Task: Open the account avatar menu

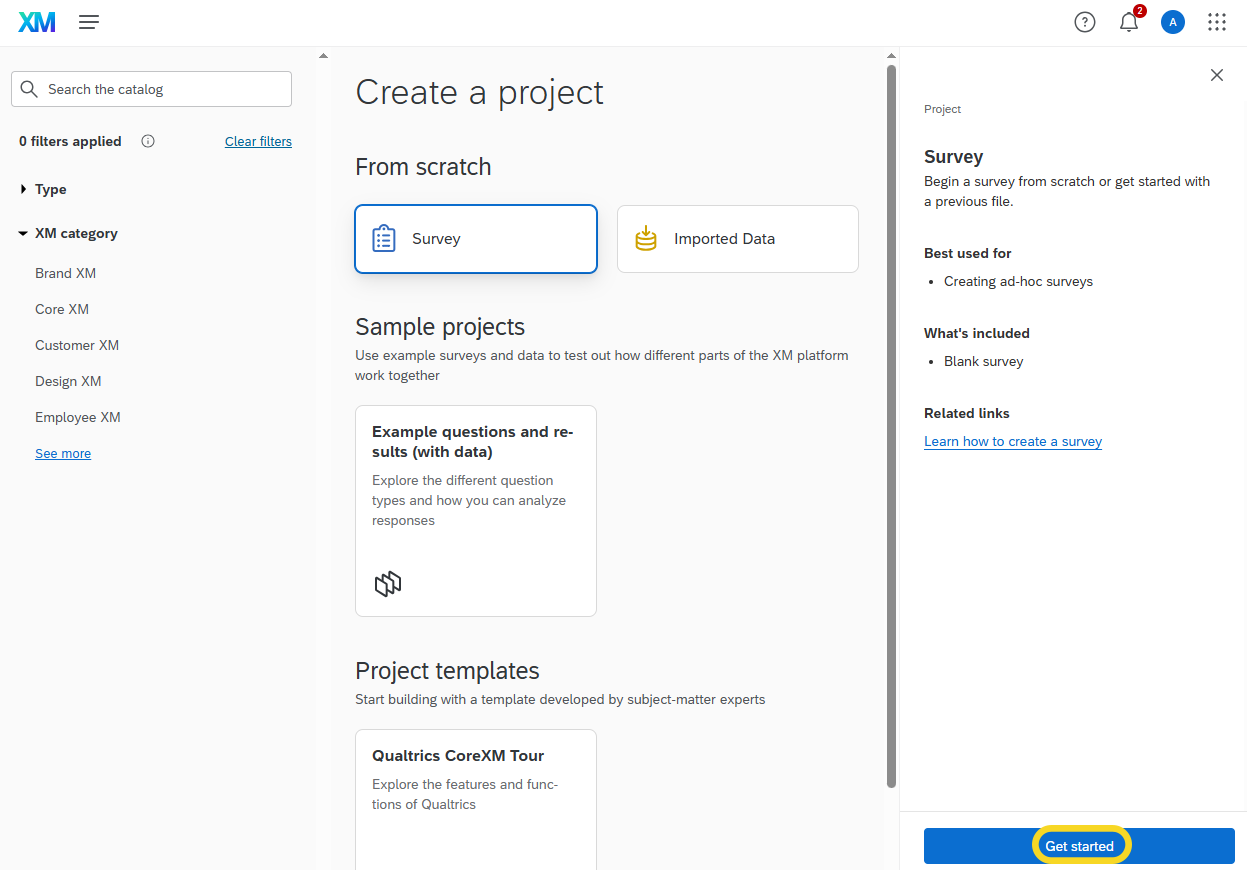Action: (x=1173, y=22)
